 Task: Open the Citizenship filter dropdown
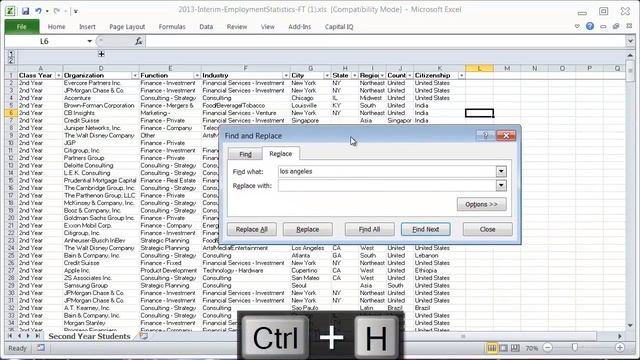pos(461,76)
